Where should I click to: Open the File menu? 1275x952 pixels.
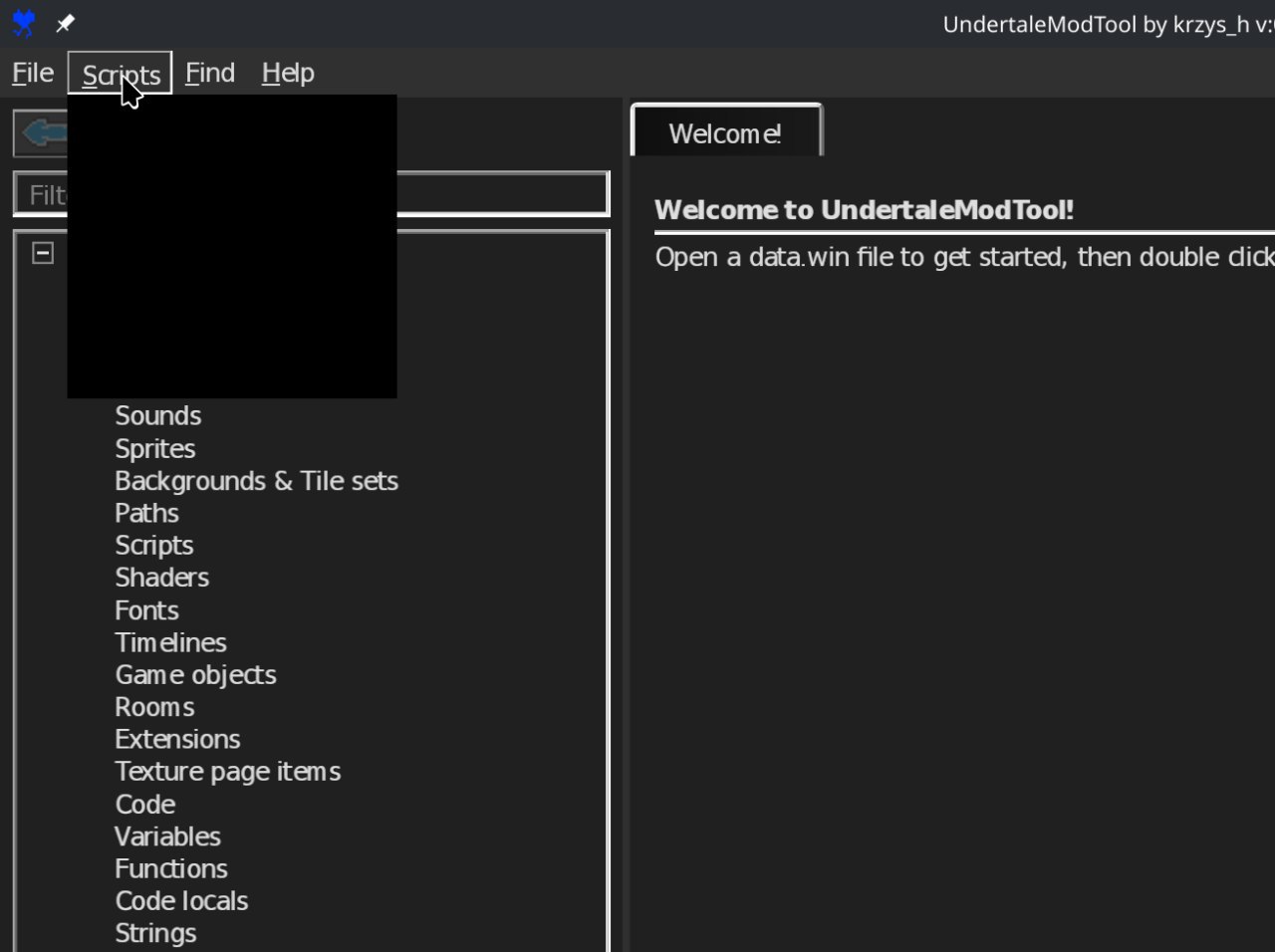click(33, 73)
